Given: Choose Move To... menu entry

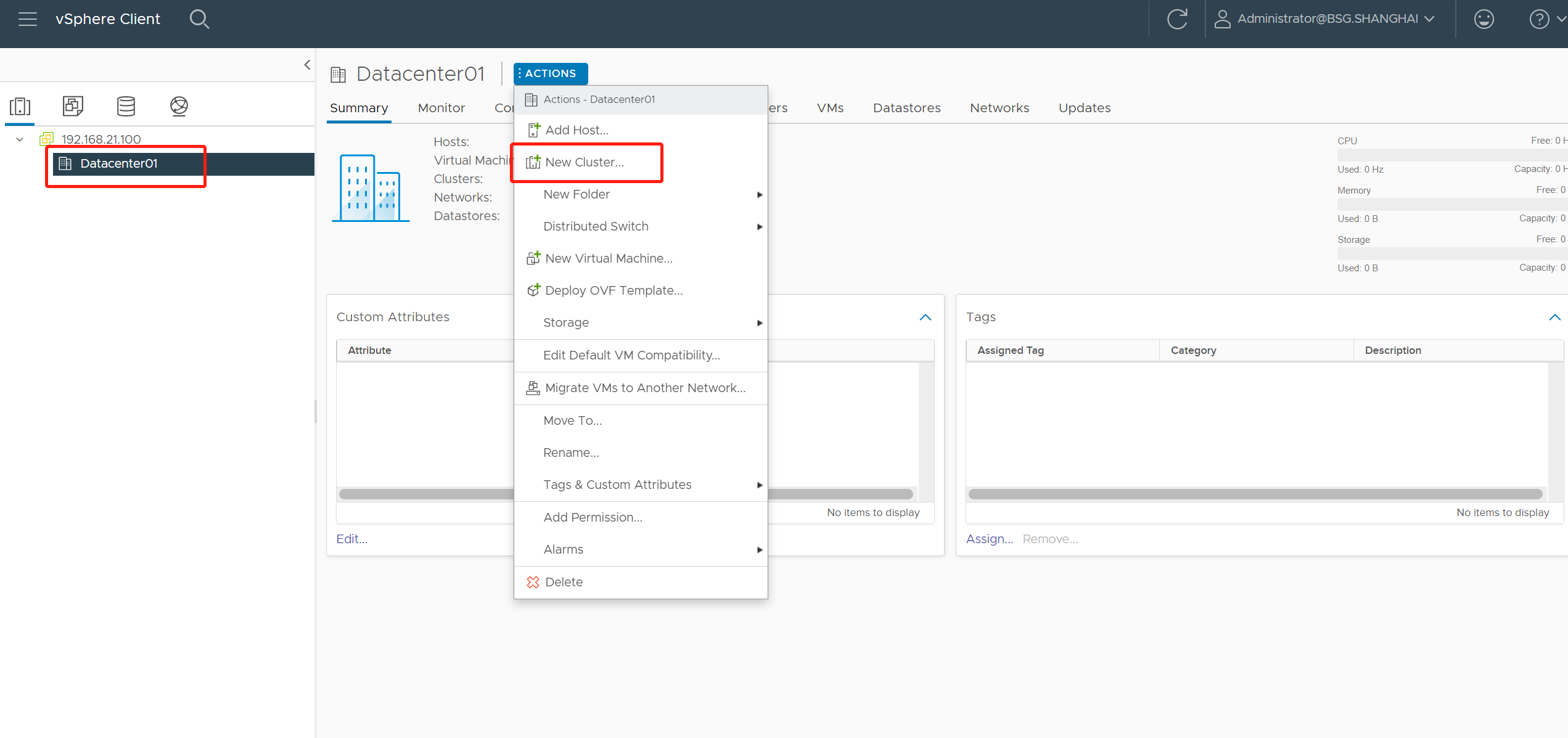Looking at the screenshot, I should tap(641, 420).
